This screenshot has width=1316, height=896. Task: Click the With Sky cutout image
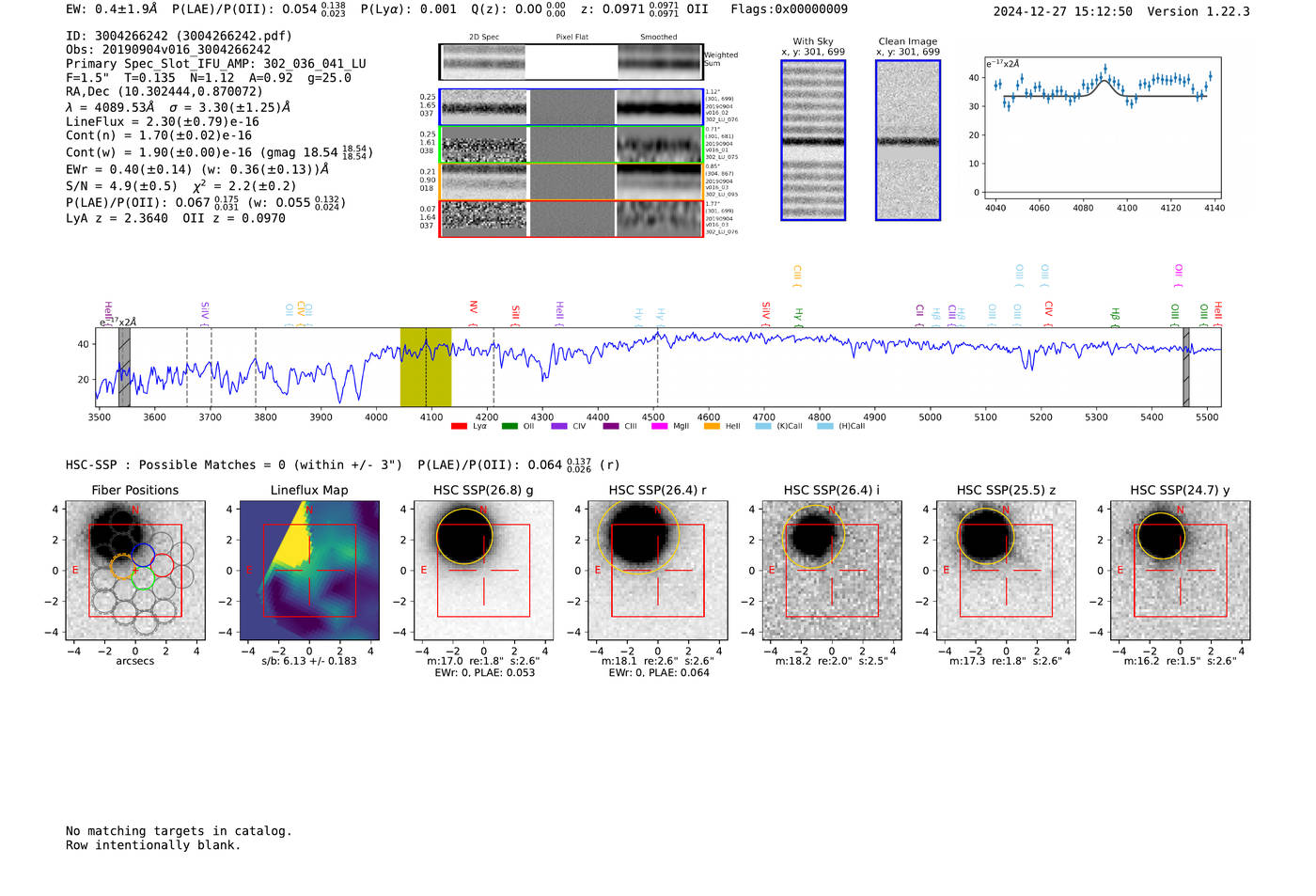tap(813, 140)
